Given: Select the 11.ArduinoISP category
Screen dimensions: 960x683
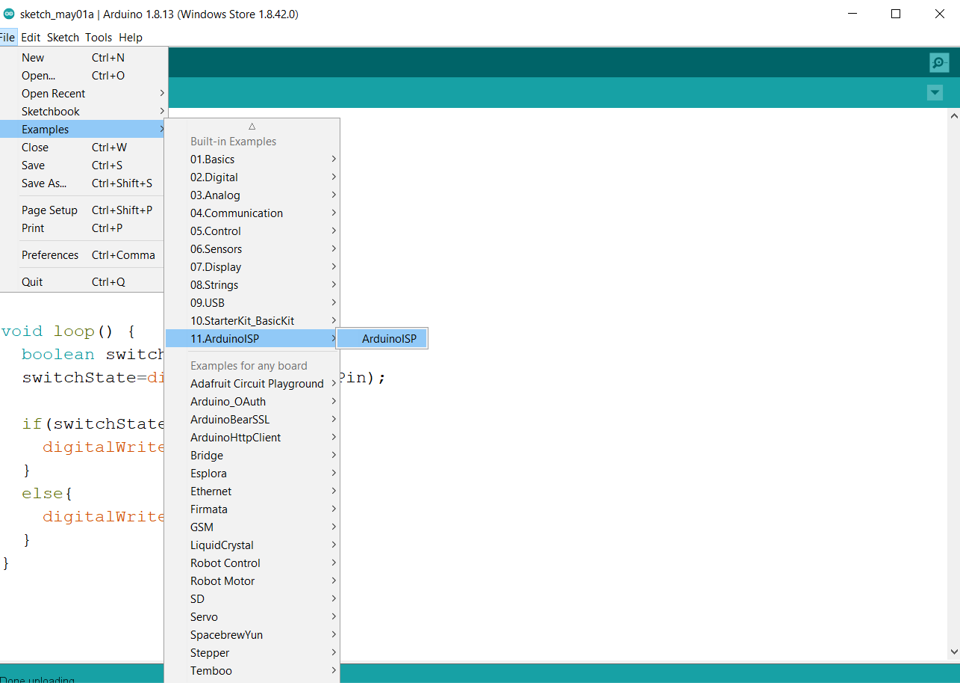Looking at the screenshot, I should (252, 338).
